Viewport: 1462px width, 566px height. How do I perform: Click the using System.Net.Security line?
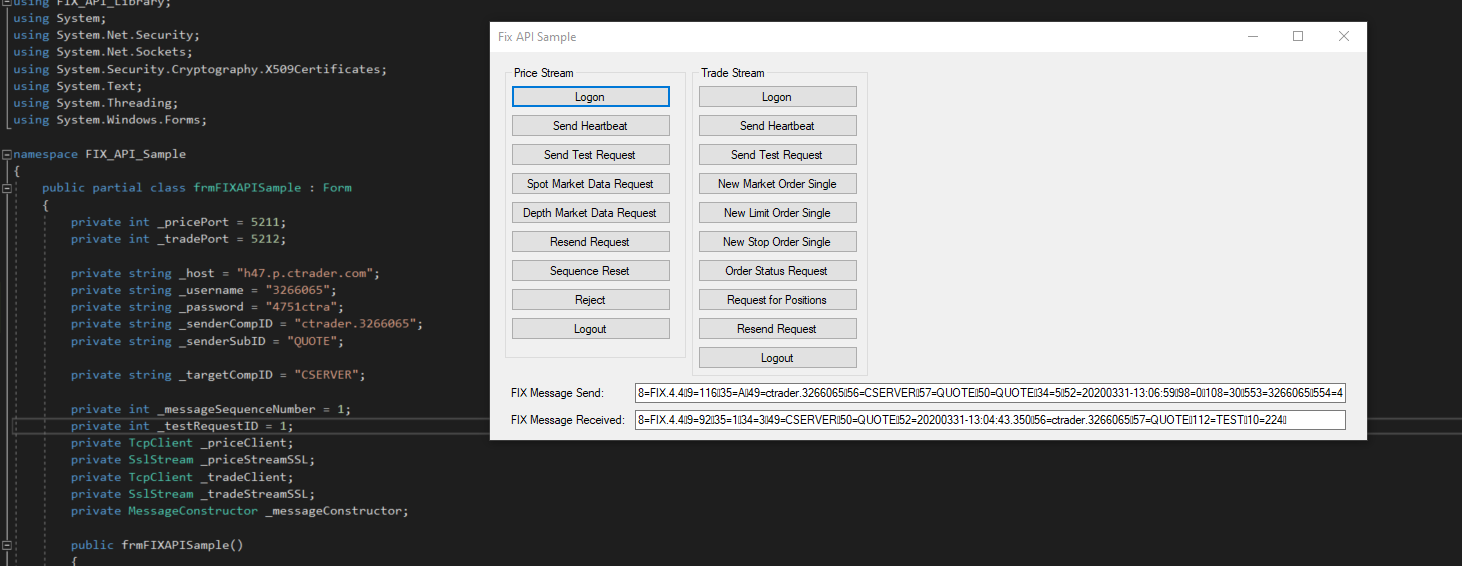106,35
